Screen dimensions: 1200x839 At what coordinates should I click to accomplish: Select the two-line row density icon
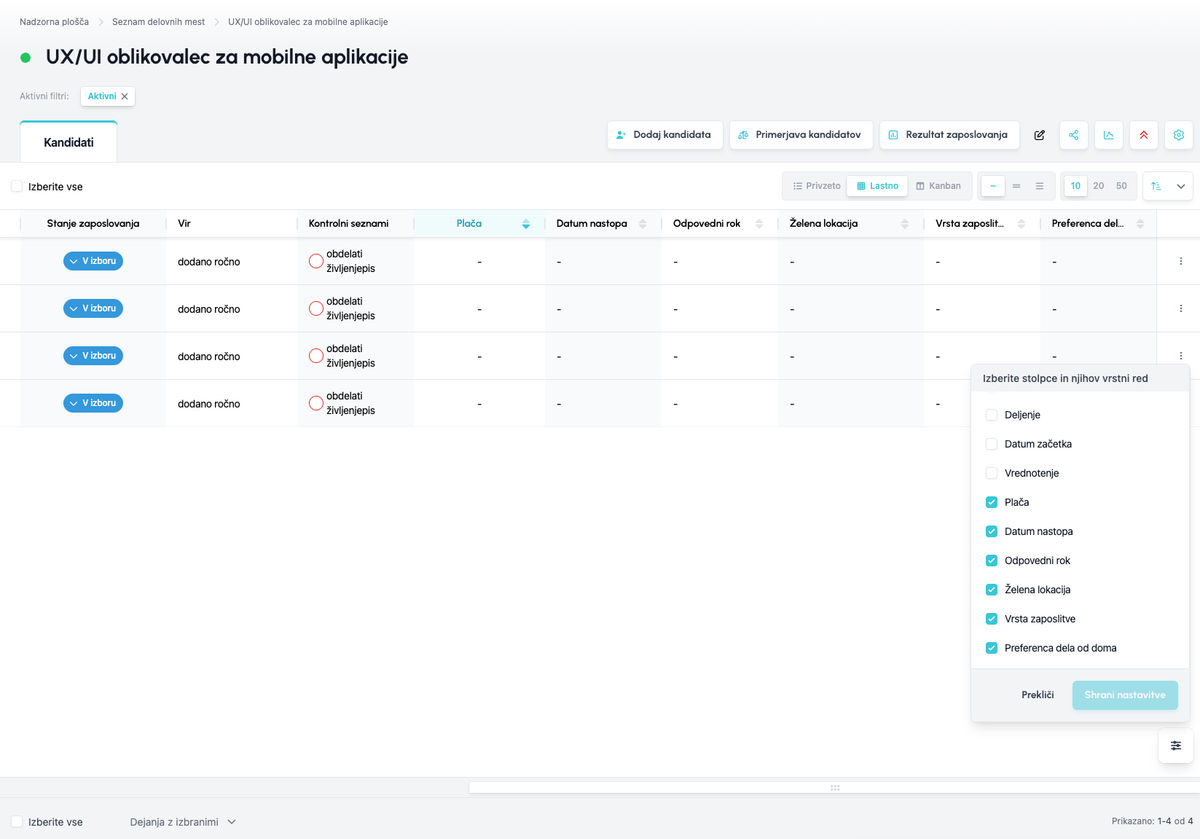tap(1016, 186)
